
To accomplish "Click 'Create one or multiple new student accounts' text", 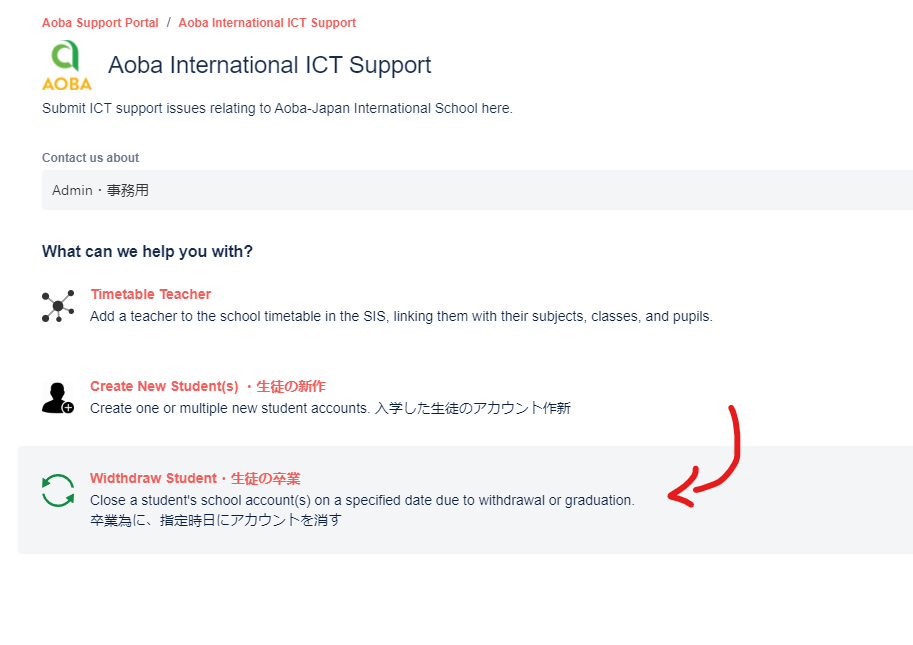I will click(x=330, y=408).
